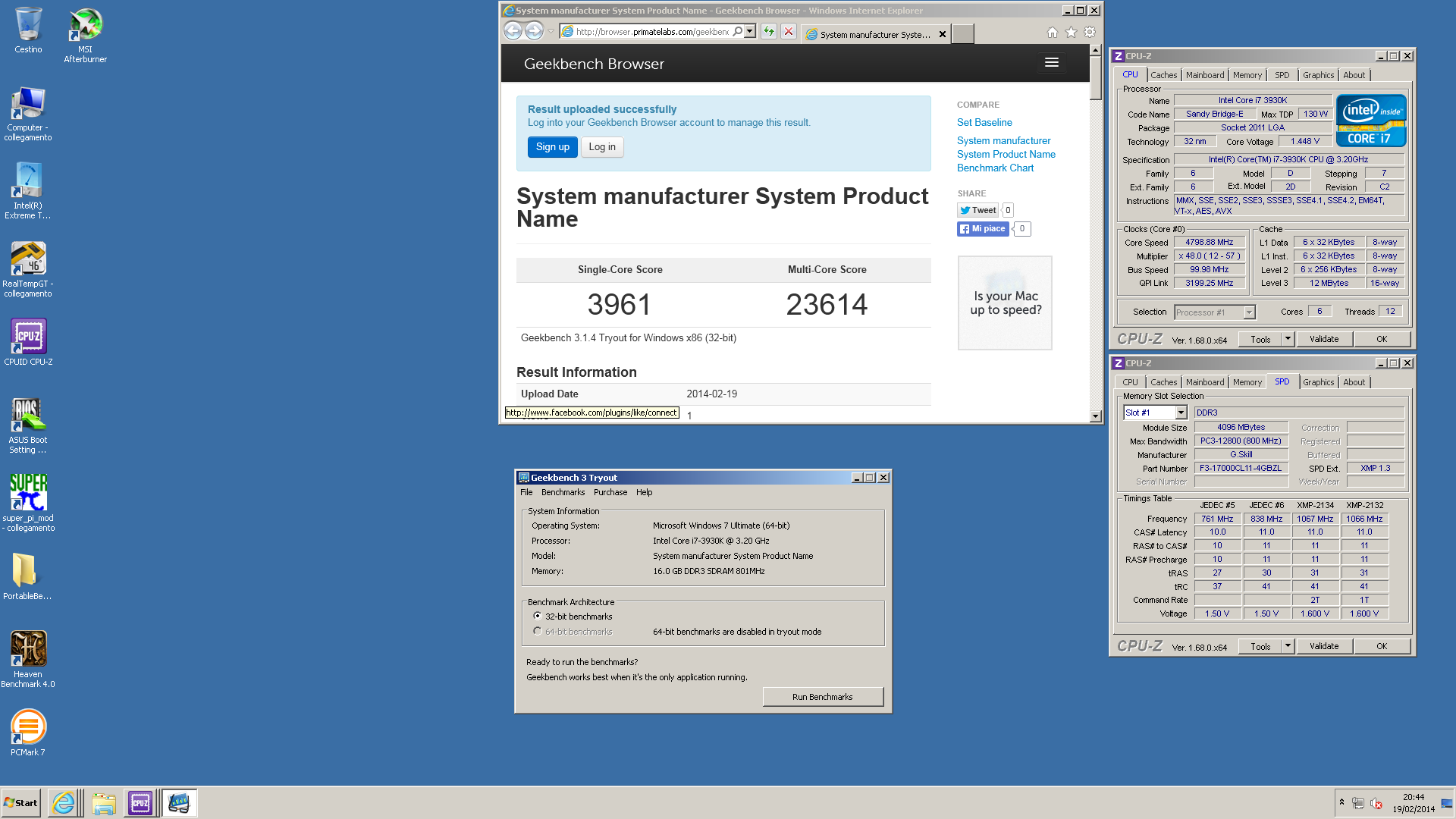Open the Benchmarks menu in Geekbench 3

[563, 492]
